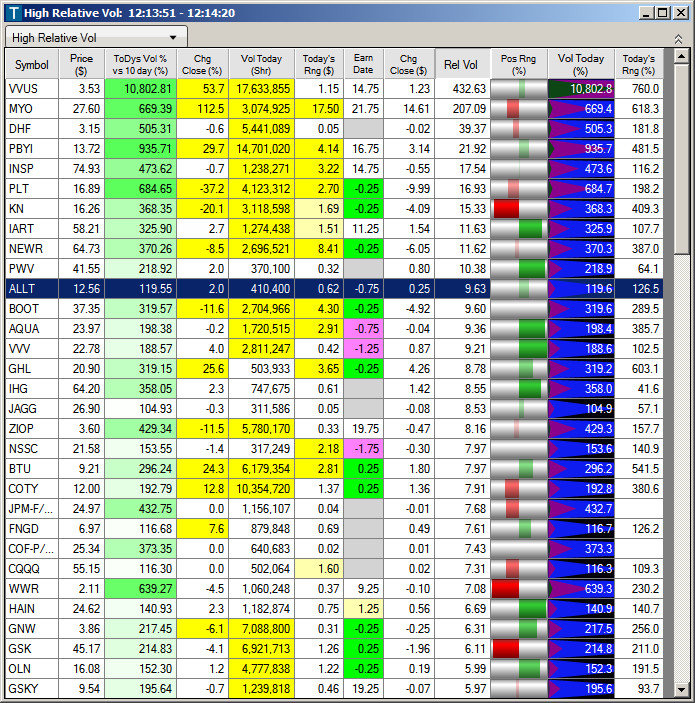Click the 17,633,855 Vol Today cell
The width and height of the screenshot is (695, 703).
tap(262, 89)
